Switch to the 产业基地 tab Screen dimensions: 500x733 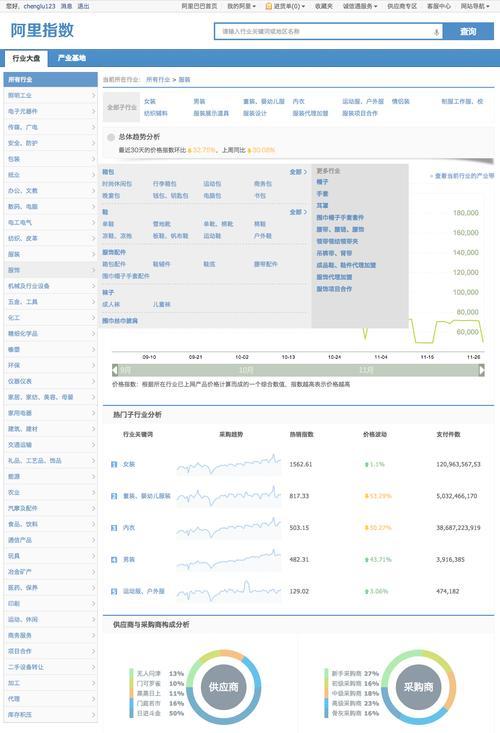[x=71, y=58]
